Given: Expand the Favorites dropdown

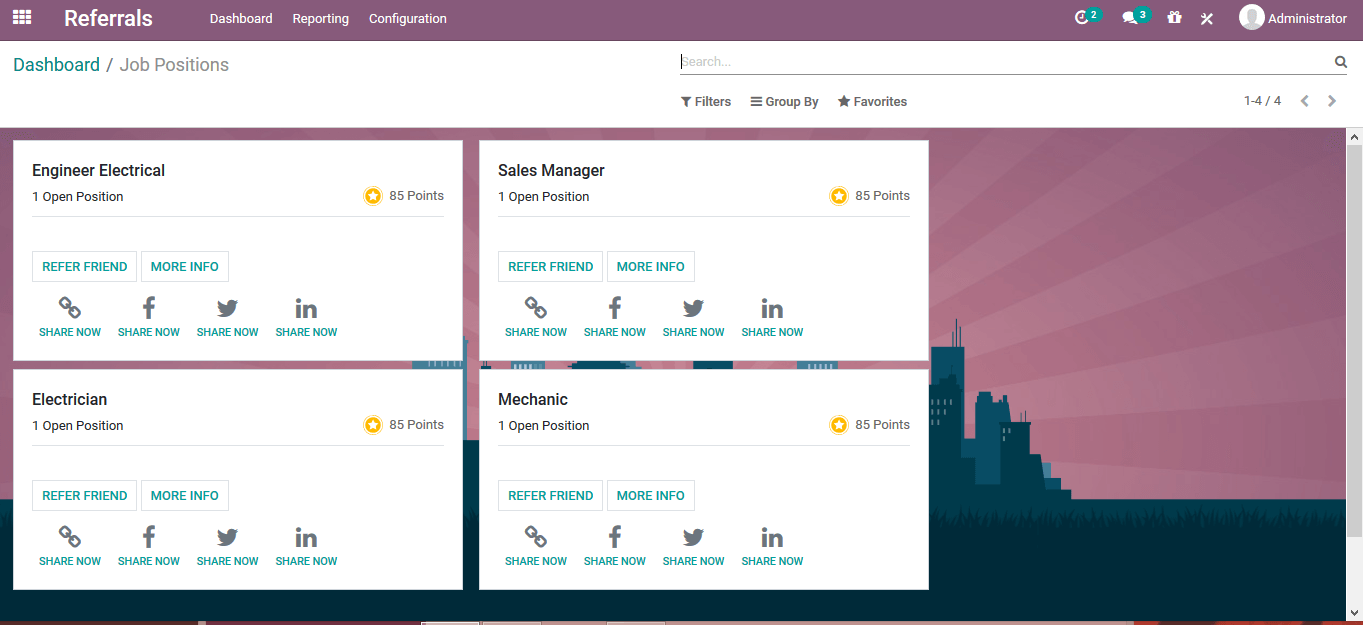Looking at the screenshot, I should coord(872,102).
